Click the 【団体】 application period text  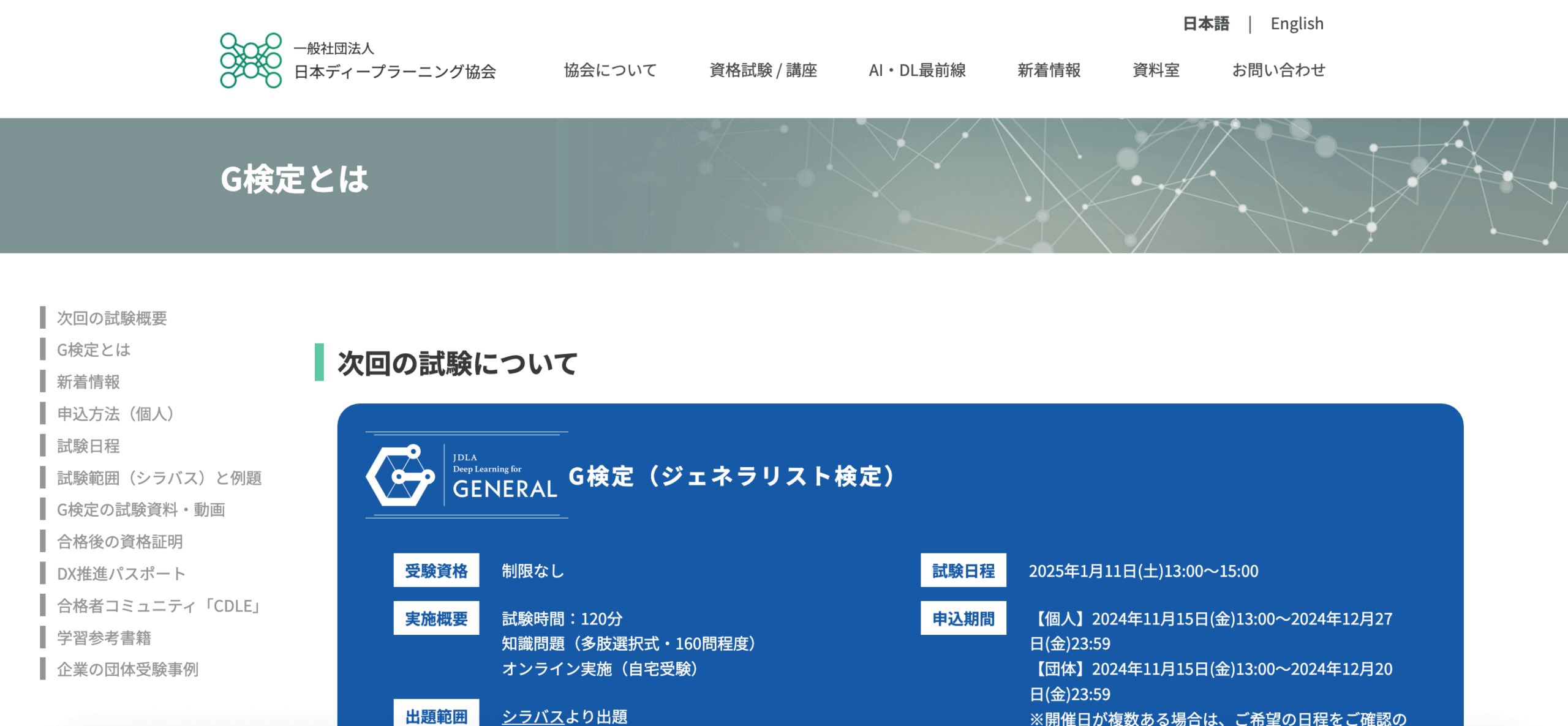1211,681
